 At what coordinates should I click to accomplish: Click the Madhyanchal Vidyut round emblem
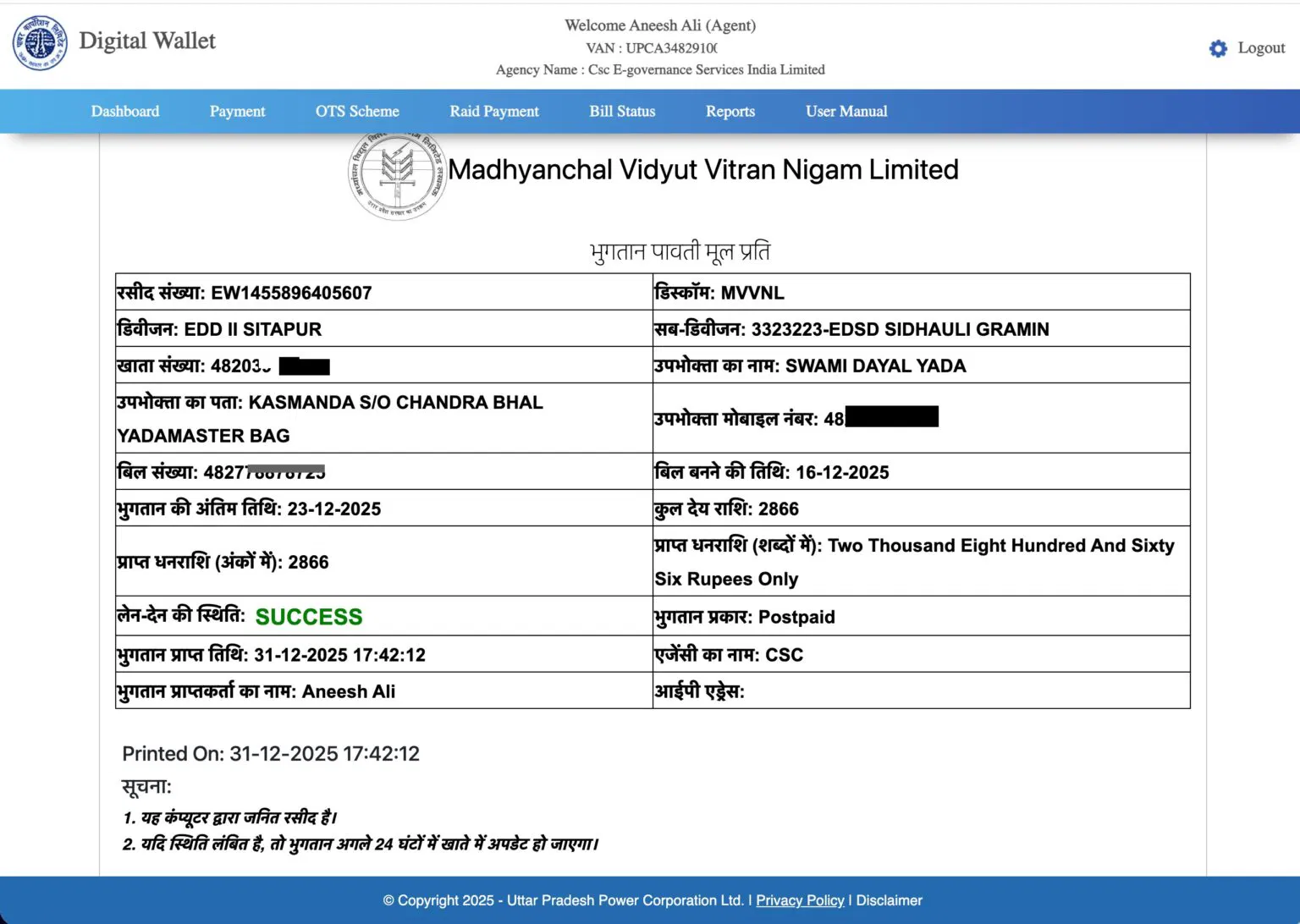(x=397, y=176)
